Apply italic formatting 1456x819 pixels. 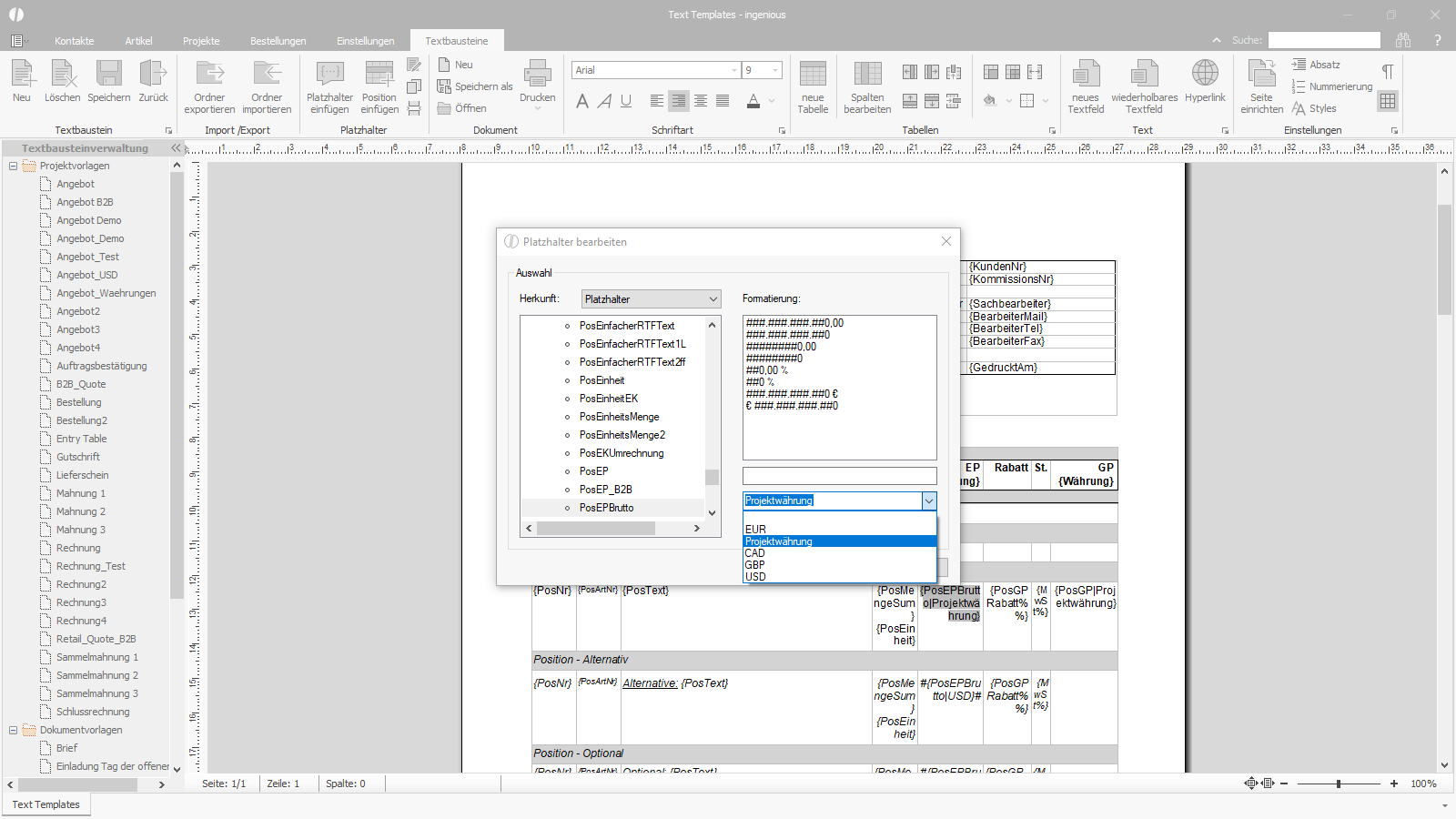[x=604, y=101]
